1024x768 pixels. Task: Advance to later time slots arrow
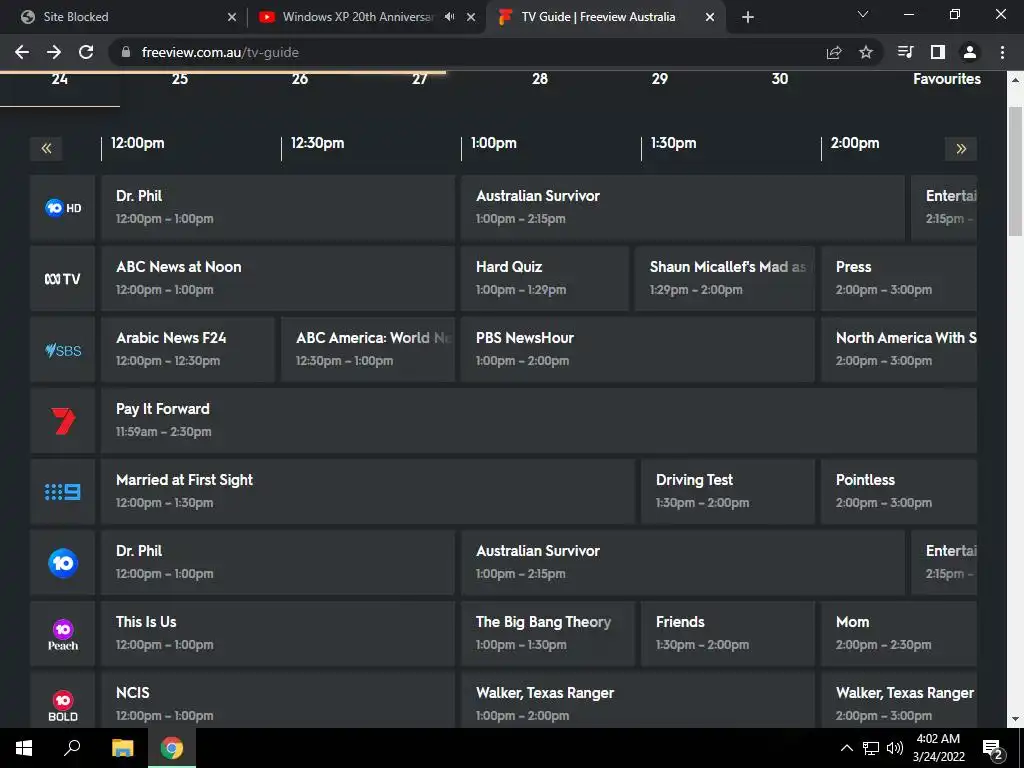tap(961, 148)
